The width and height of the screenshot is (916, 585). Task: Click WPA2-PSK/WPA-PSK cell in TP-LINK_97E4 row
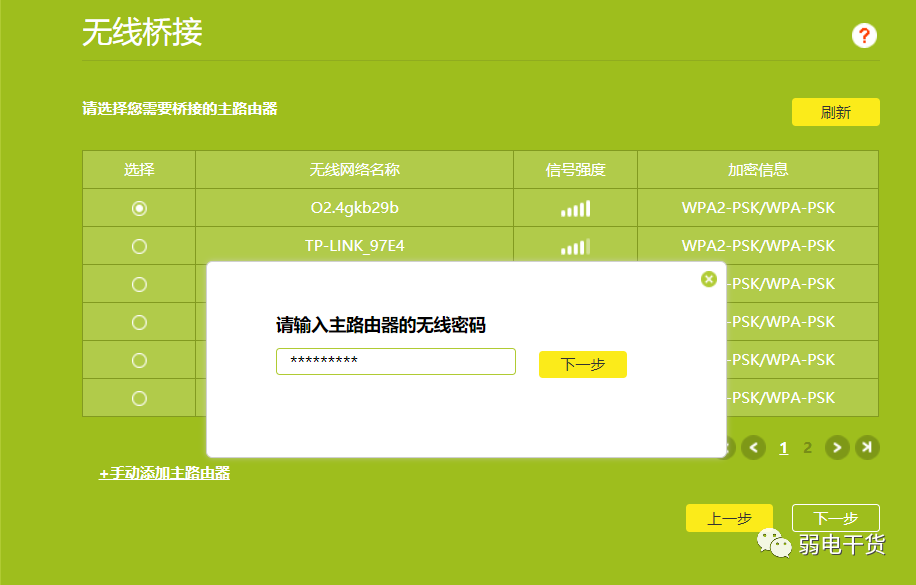click(x=758, y=245)
